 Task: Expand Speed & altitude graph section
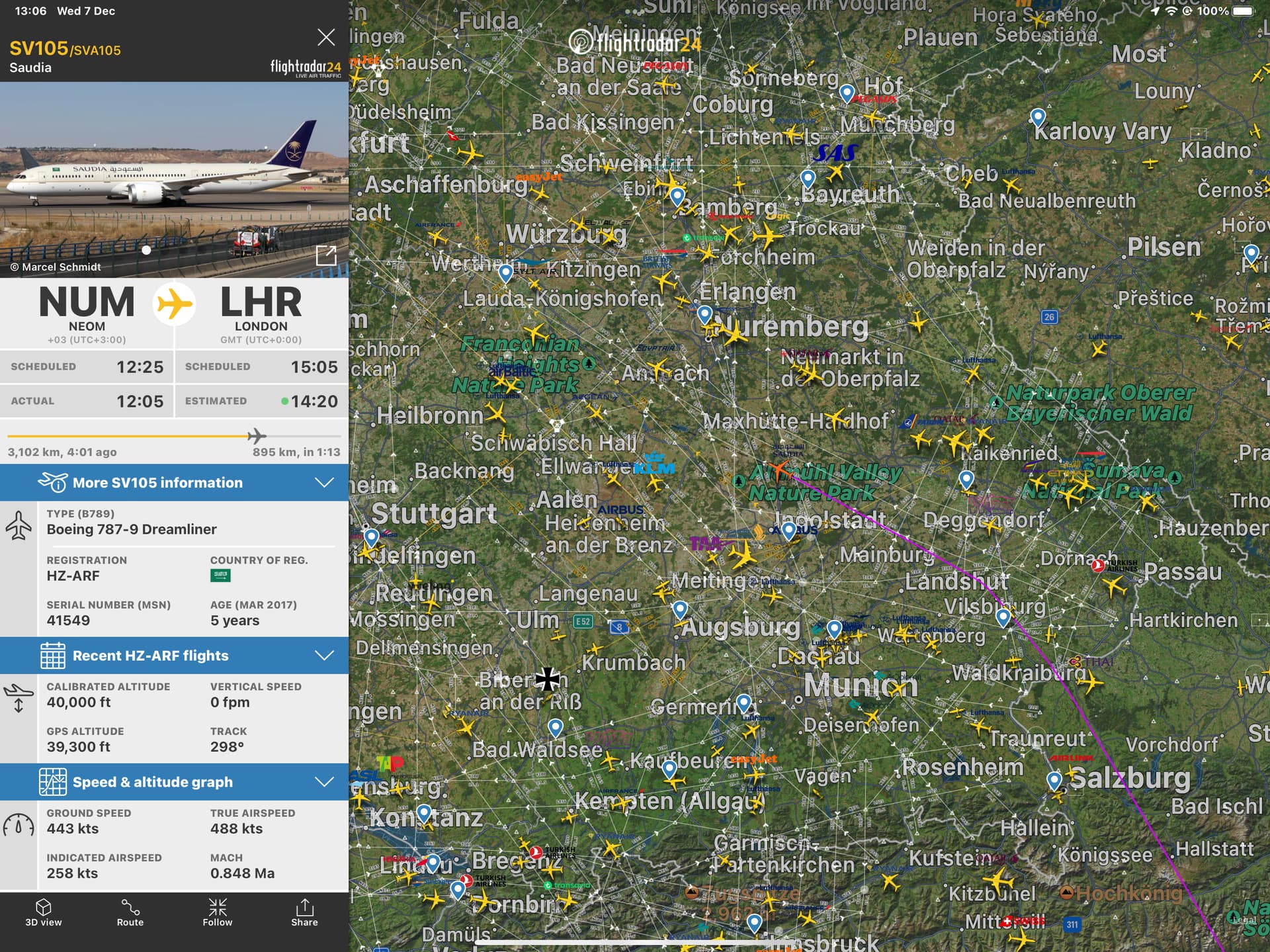tap(174, 782)
